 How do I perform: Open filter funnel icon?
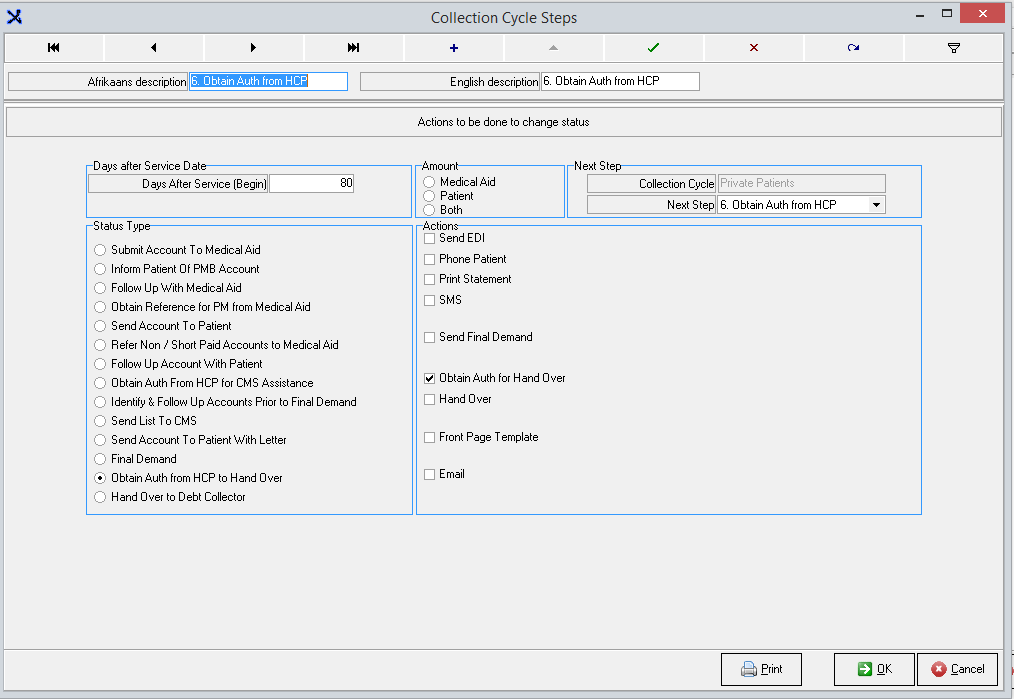coord(953,47)
